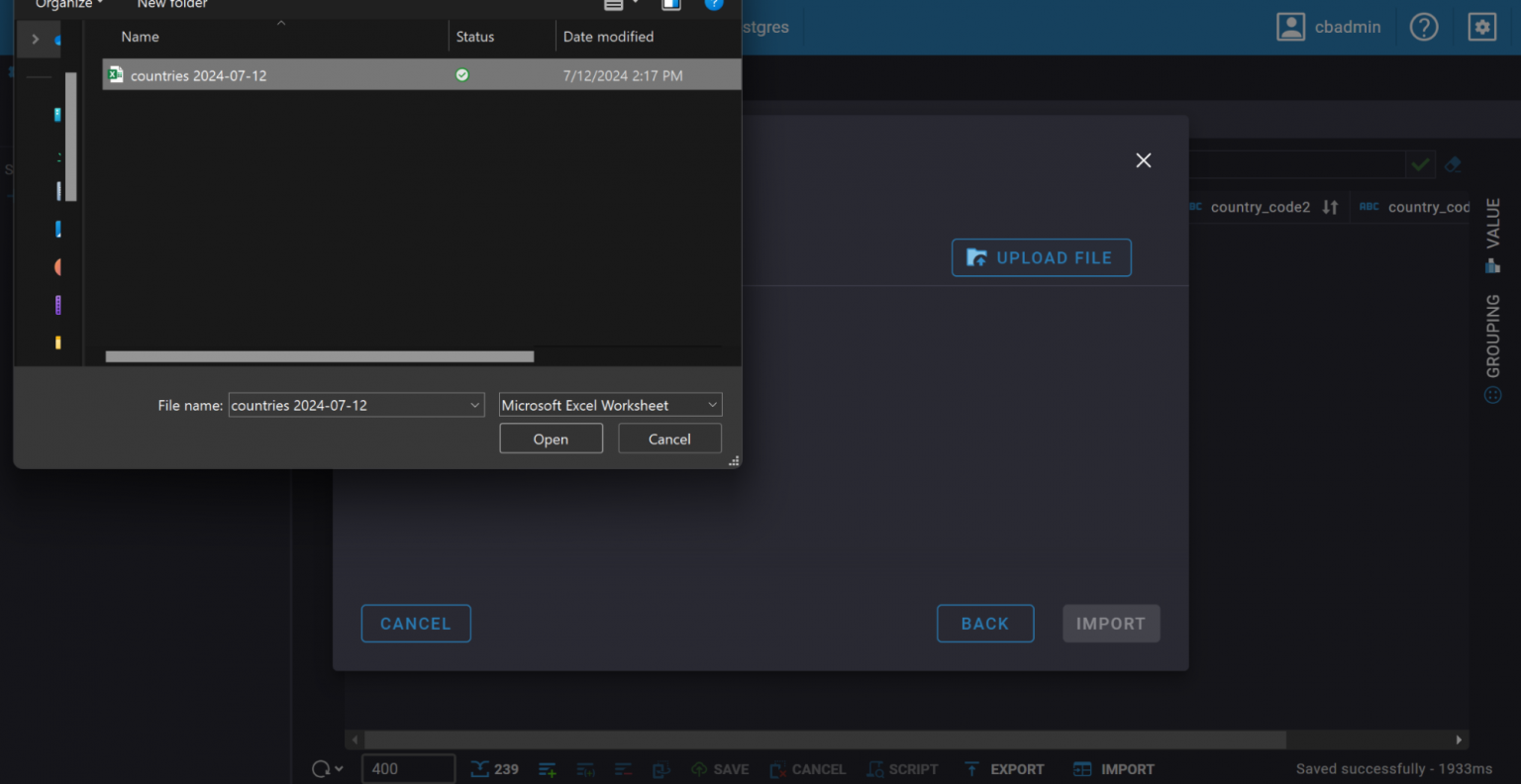The image size is (1521, 784).
Task: Open the File name combo box arrow
Action: tap(474, 405)
